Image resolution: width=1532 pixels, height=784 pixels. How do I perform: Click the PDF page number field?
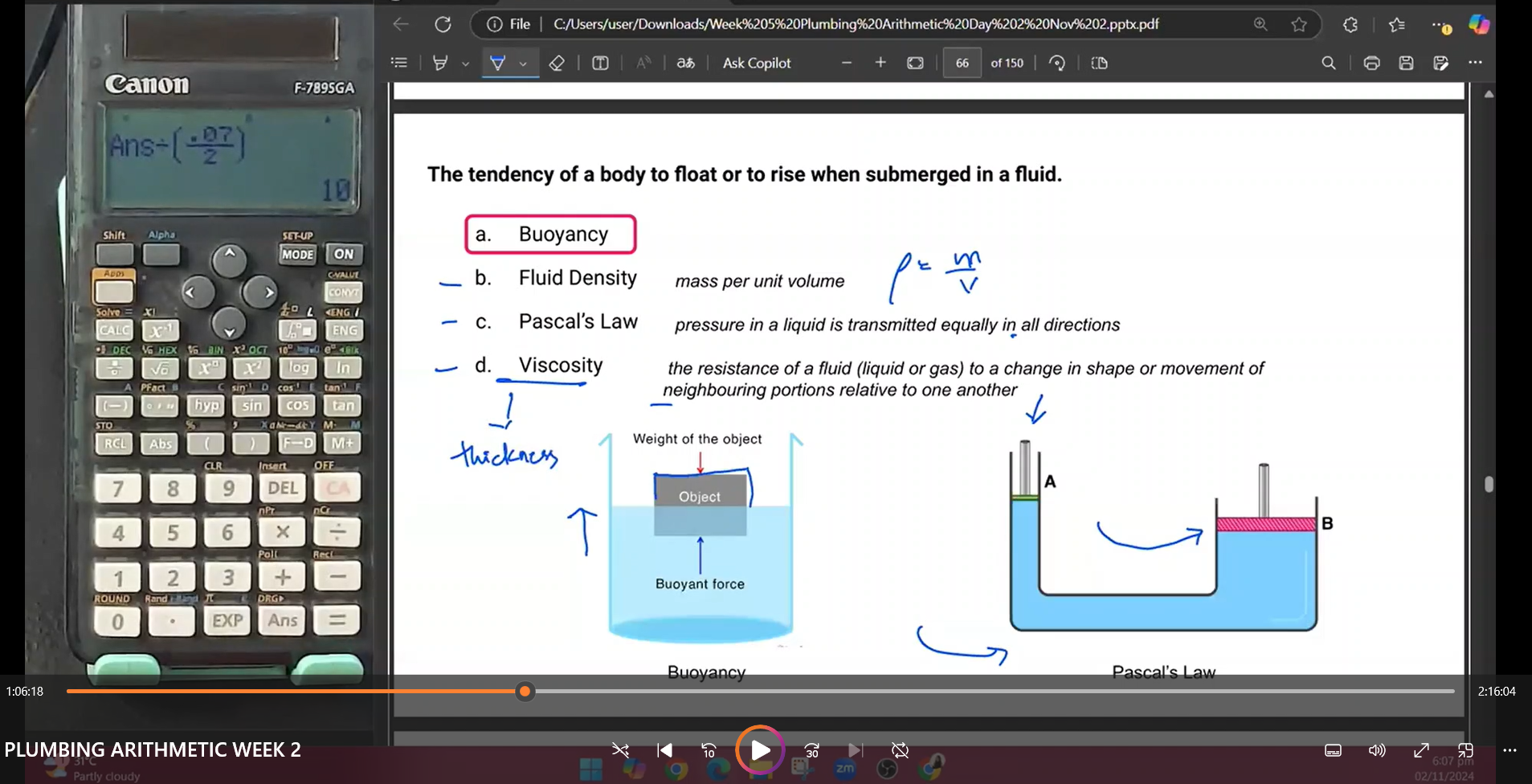962,63
